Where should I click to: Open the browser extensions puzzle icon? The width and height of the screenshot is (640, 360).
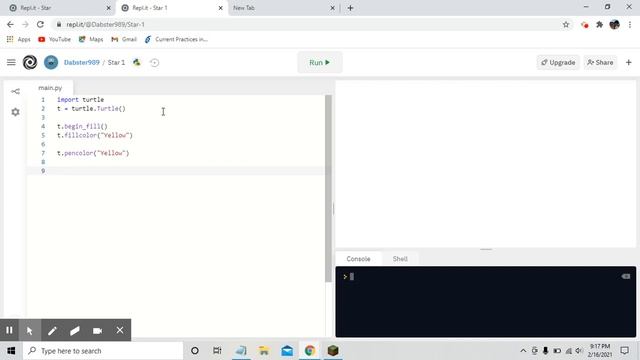(x=600, y=24)
